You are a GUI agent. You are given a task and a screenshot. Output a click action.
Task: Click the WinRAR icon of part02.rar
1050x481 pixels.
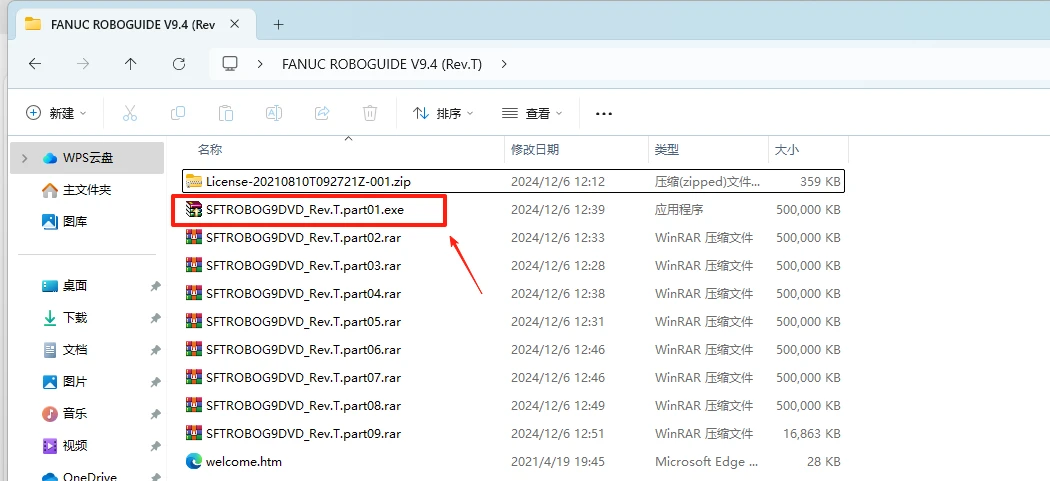point(194,237)
